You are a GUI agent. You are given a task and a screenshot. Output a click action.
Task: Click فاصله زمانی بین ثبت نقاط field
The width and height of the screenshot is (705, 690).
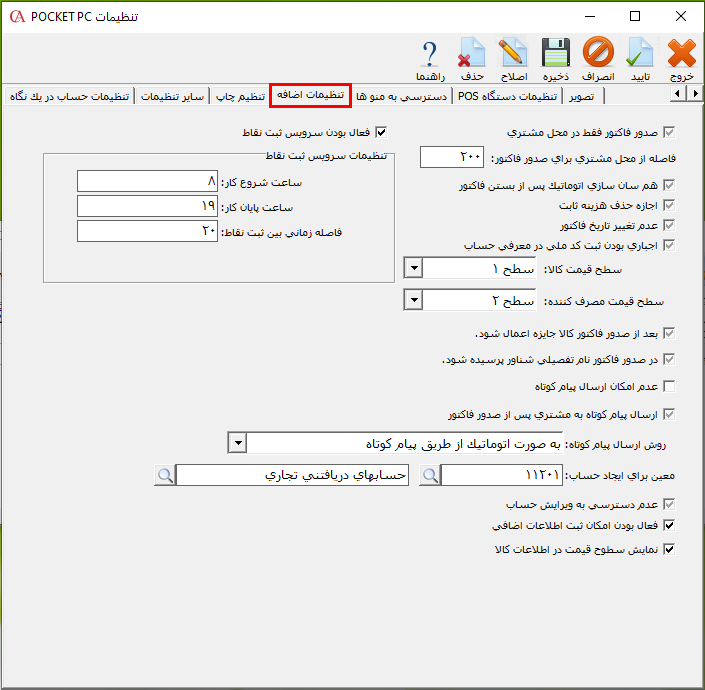(147, 231)
